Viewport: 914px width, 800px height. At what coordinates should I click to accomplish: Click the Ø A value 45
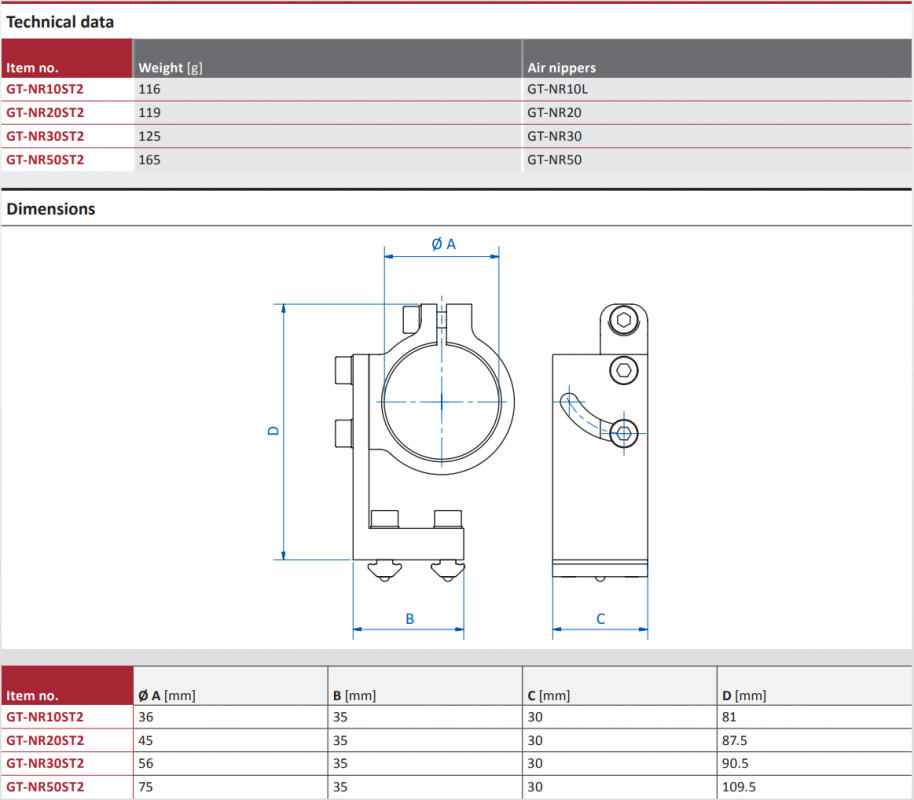146,741
